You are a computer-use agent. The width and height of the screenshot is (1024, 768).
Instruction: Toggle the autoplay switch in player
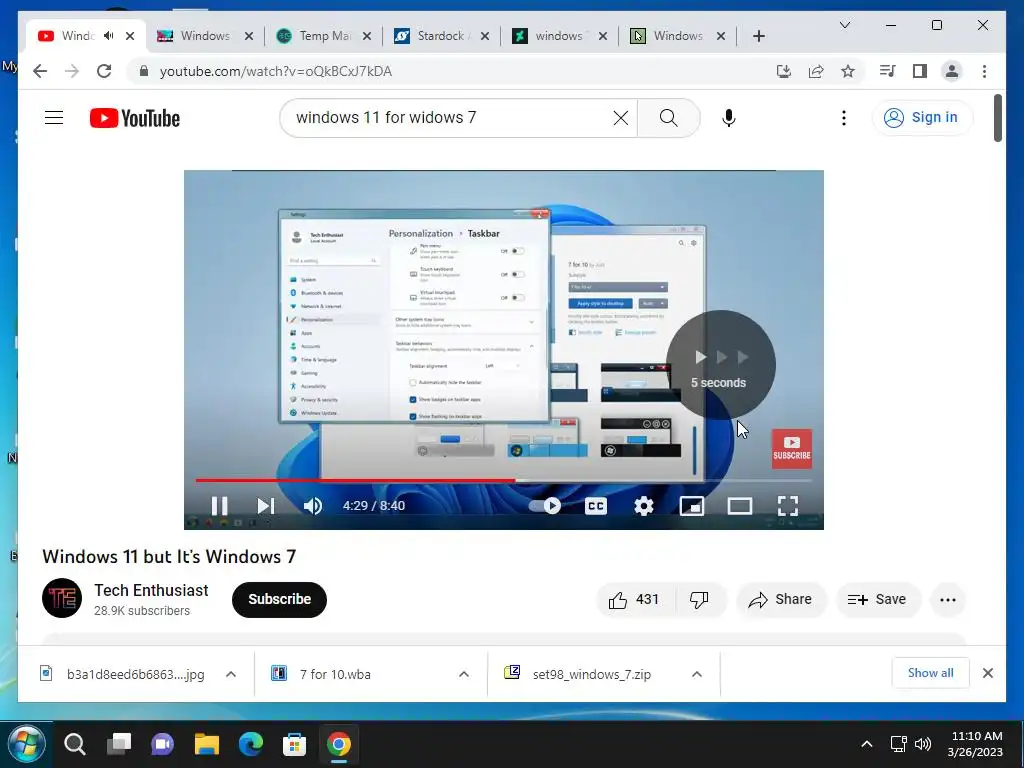545,505
